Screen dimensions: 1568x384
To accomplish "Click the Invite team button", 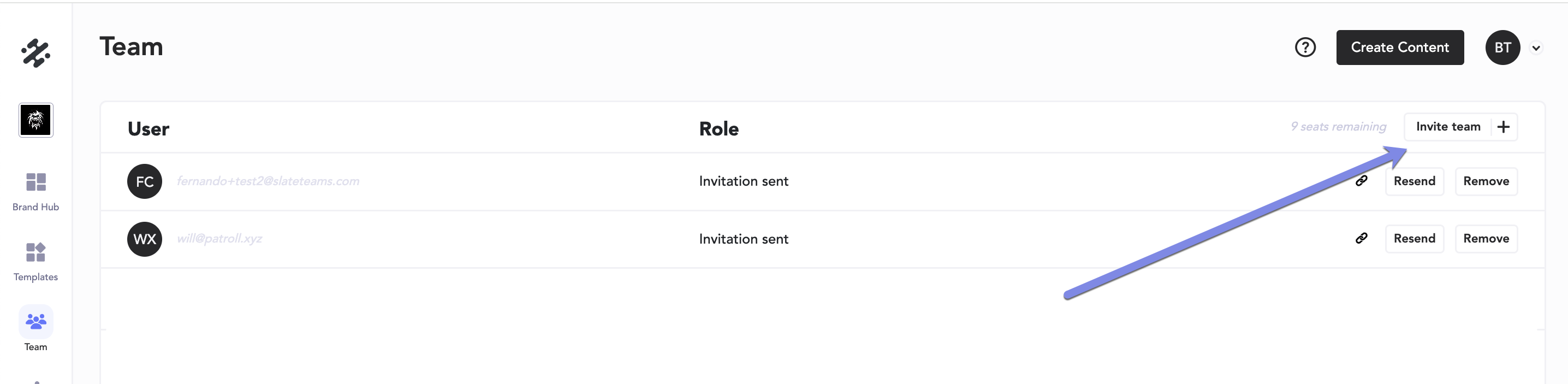I will pyautogui.click(x=1447, y=127).
